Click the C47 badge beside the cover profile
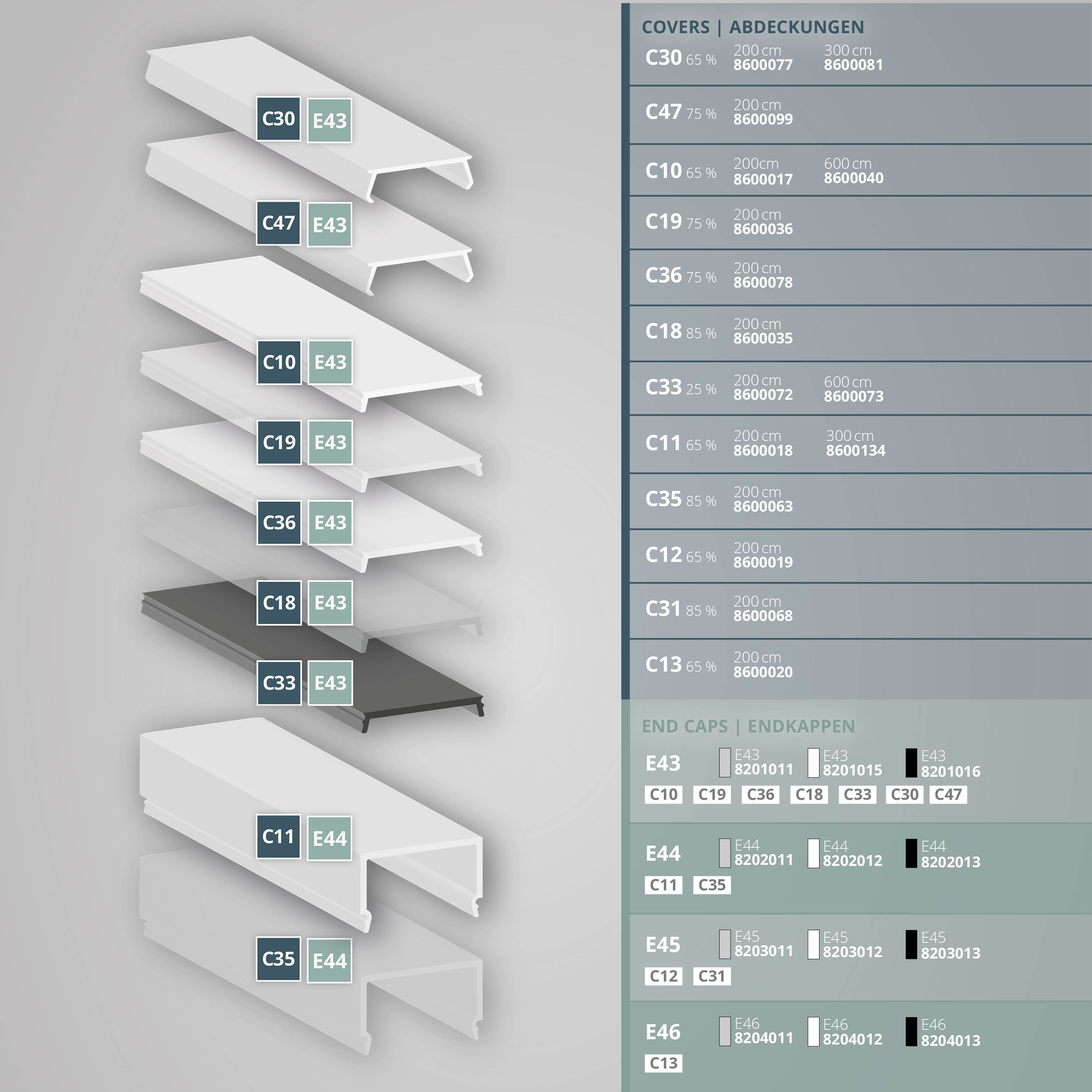Viewport: 1092px width, 1092px height. pos(278,223)
